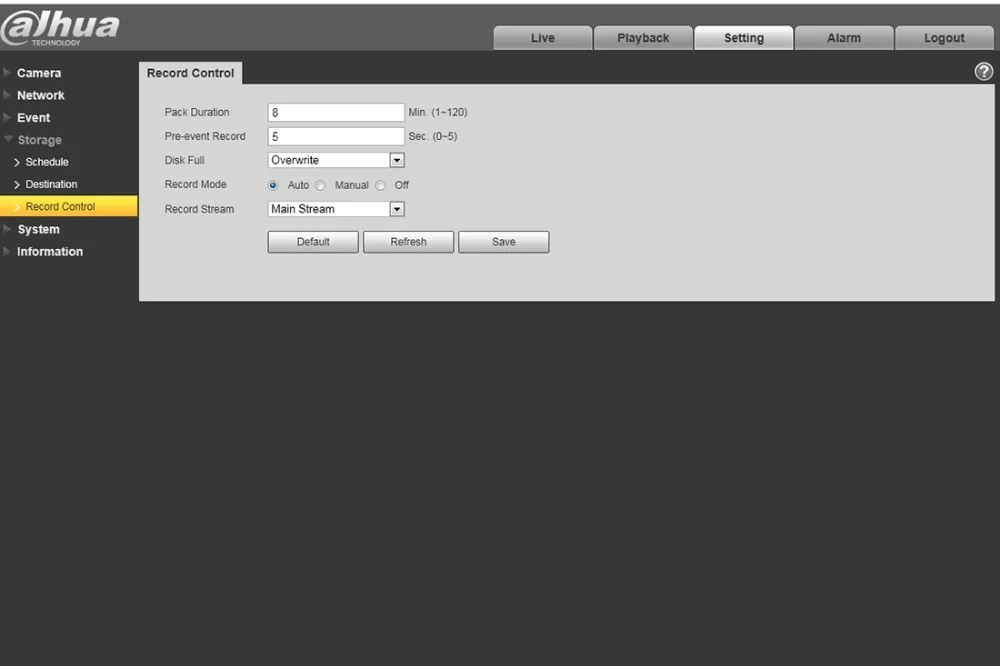Viewport: 1000px width, 666px height.
Task: Select the Manual record mode radio
Action: (x=320, y=185)
